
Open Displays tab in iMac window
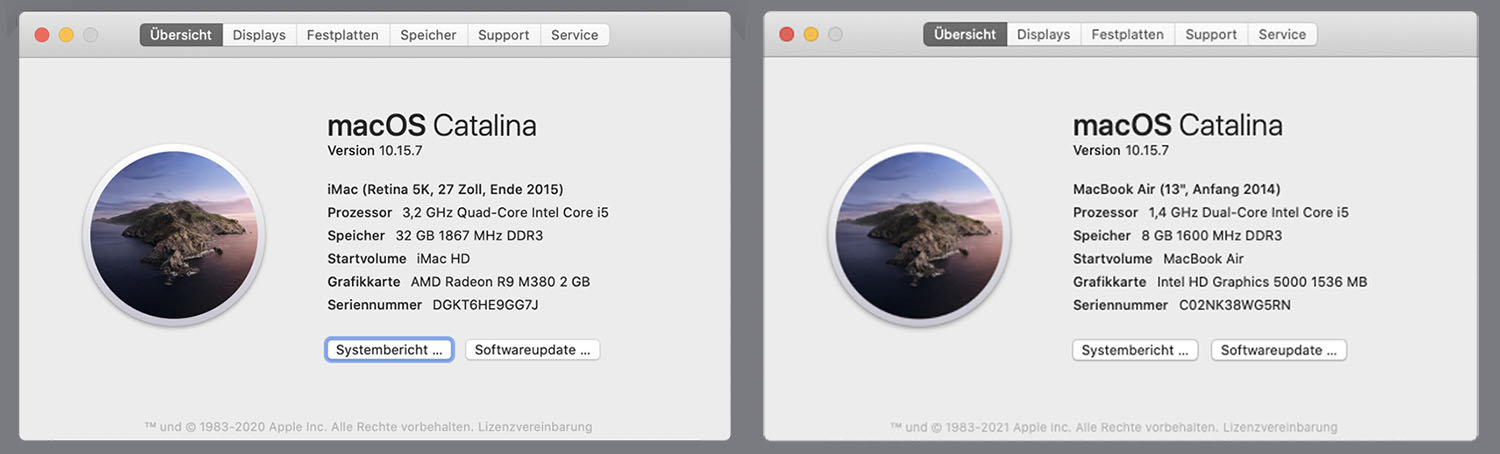click(259, 35)
